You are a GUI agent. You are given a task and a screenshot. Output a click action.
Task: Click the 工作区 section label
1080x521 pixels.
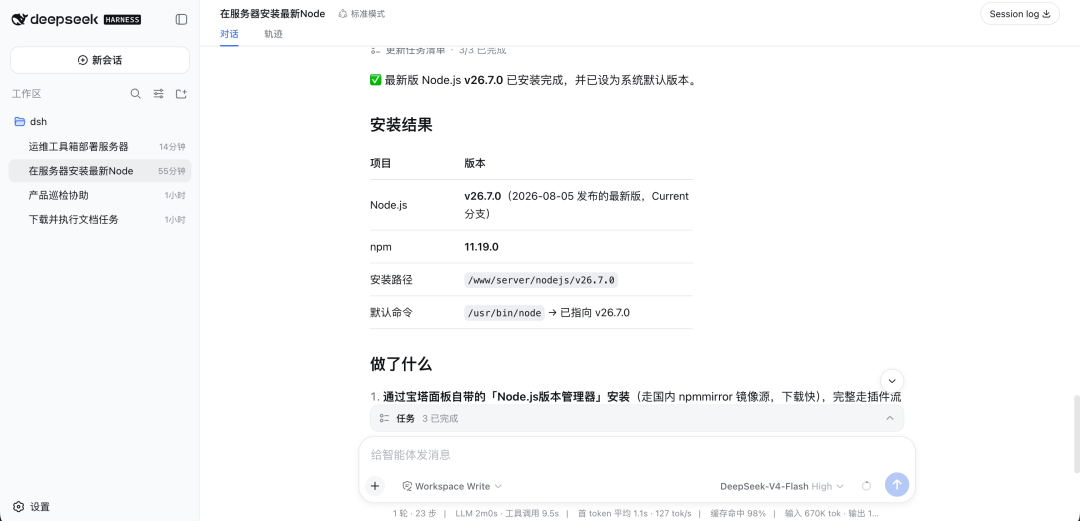(27, 94)
